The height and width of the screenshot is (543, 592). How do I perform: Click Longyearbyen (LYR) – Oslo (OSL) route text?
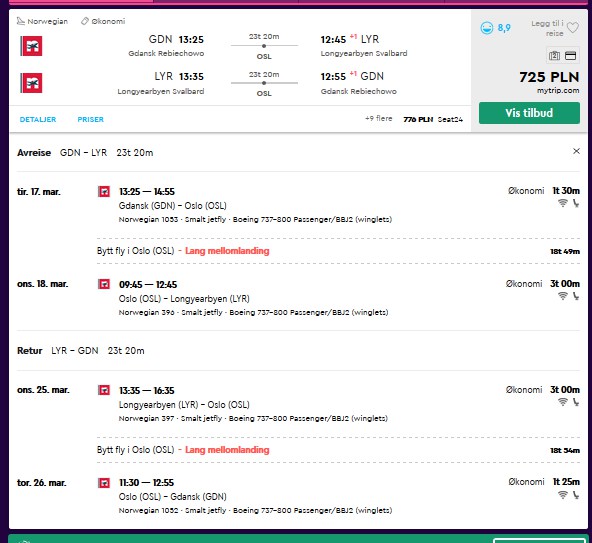(x=184, y=405)
